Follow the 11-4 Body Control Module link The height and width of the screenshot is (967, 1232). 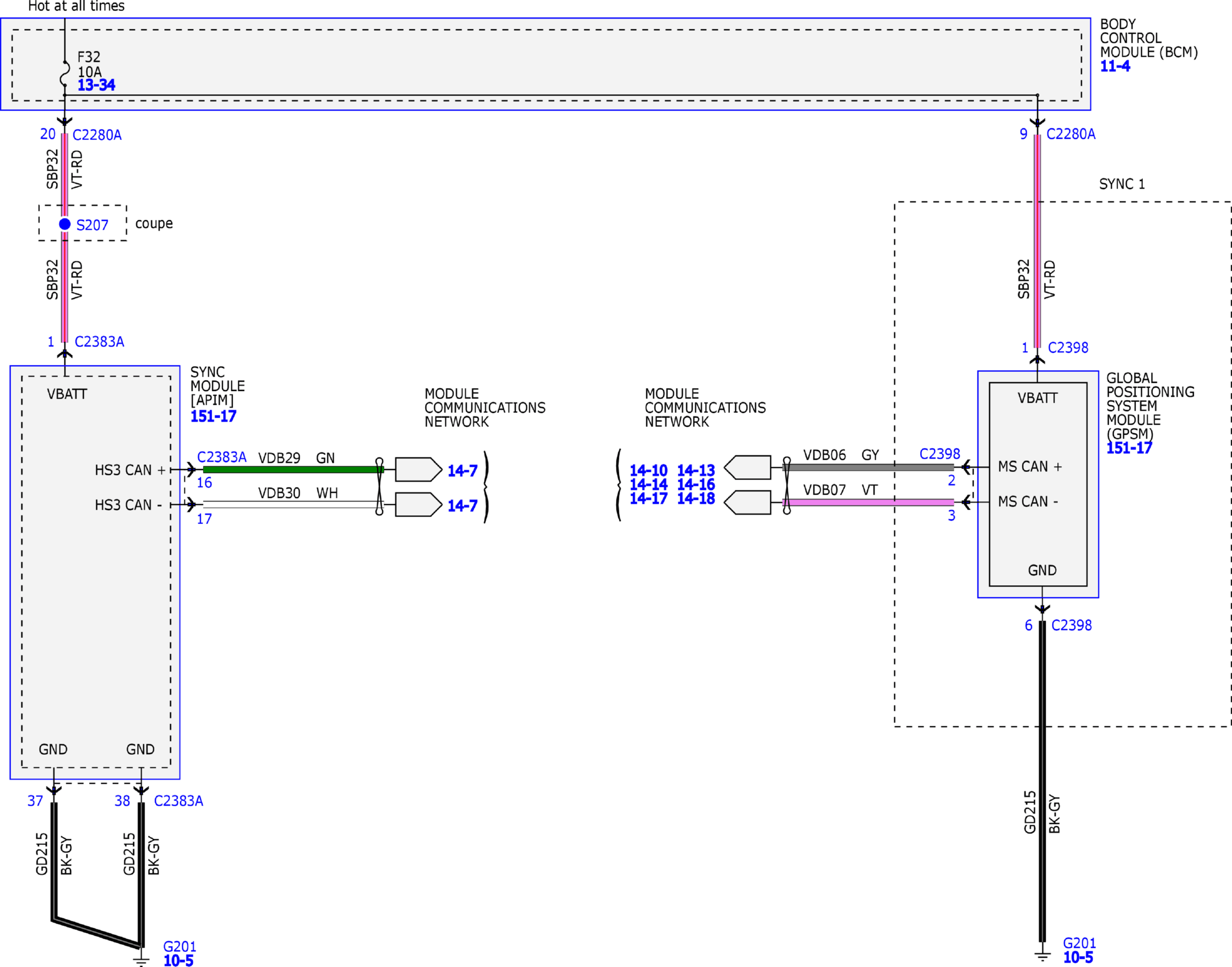point(1115,66)
